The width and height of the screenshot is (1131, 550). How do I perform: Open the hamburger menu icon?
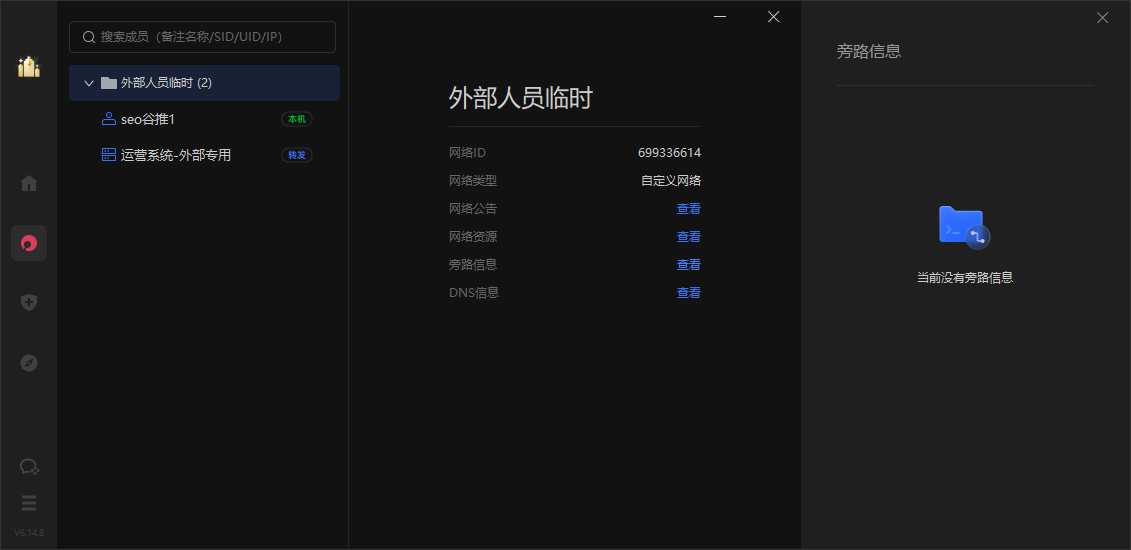29,502
